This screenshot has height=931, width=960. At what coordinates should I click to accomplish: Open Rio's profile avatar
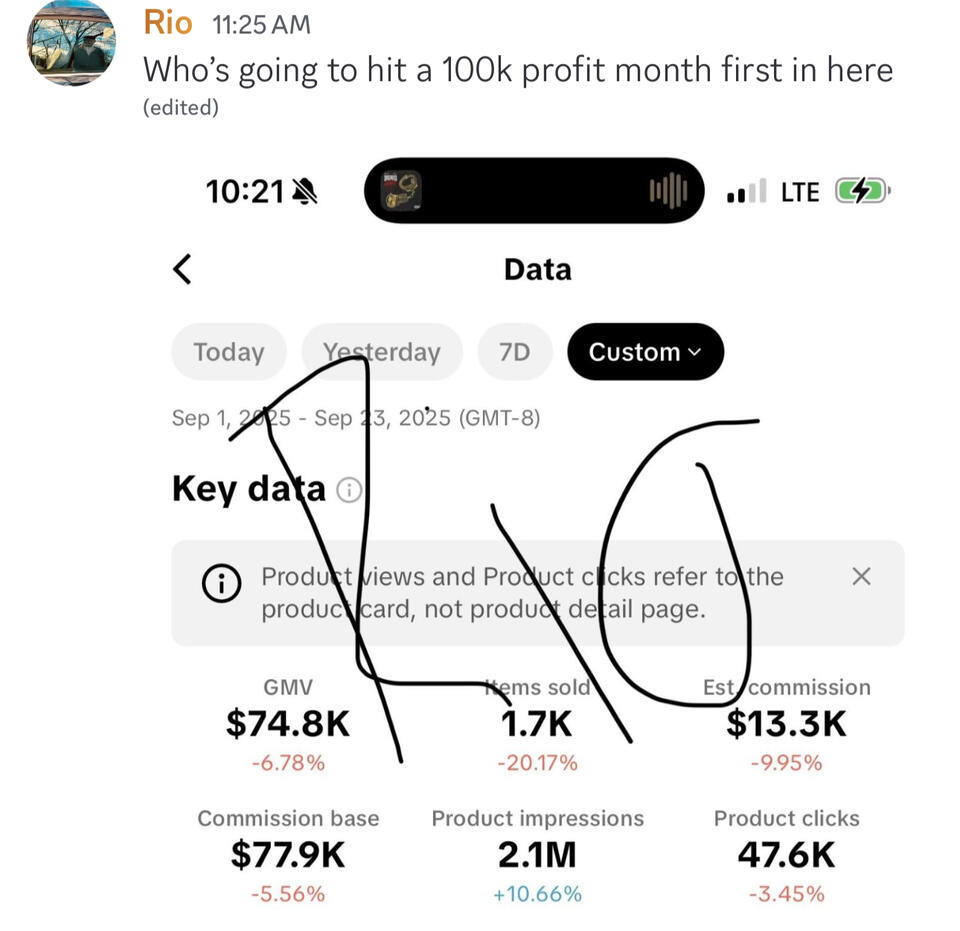70,43
